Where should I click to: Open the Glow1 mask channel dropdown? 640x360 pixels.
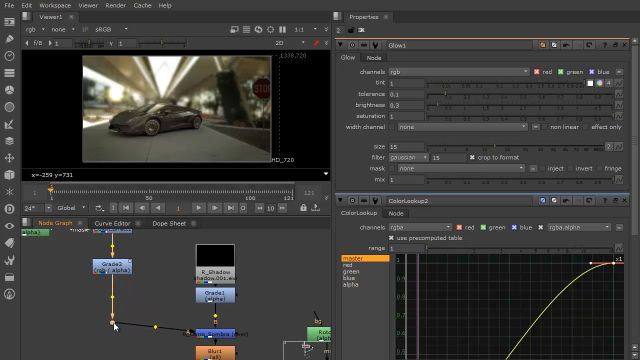pyautogui.click(x=462, y=169)
